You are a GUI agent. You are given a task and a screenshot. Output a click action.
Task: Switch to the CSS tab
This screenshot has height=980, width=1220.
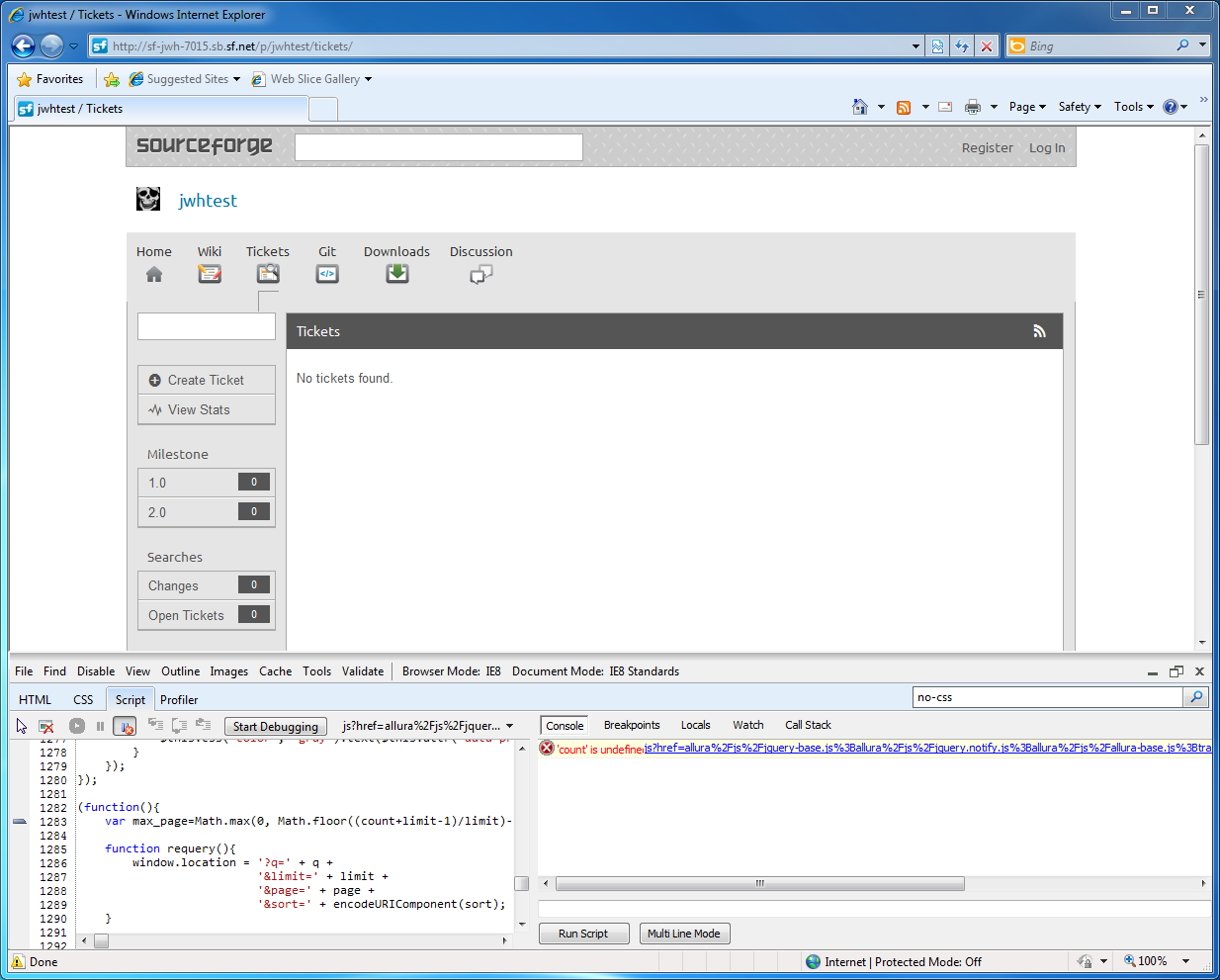pyautogui.click(x=83, y=699)
